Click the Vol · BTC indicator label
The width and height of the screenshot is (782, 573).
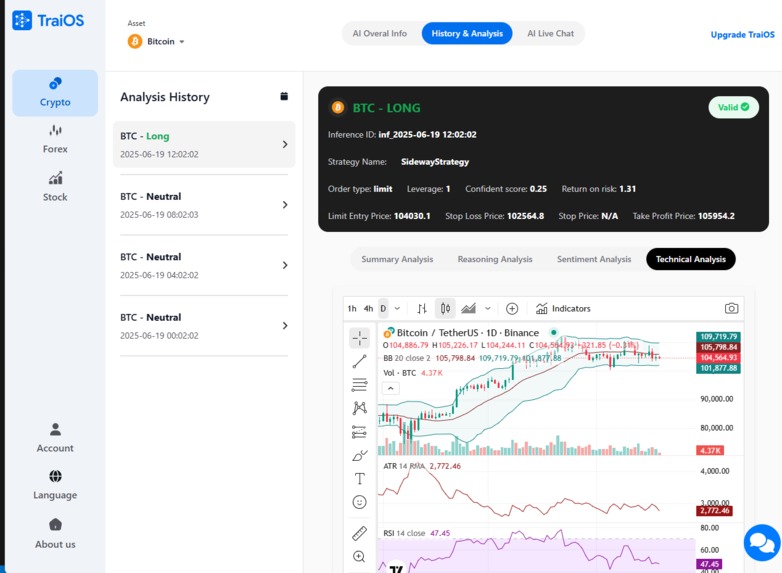pyautogui.click(x=399, y=373)
